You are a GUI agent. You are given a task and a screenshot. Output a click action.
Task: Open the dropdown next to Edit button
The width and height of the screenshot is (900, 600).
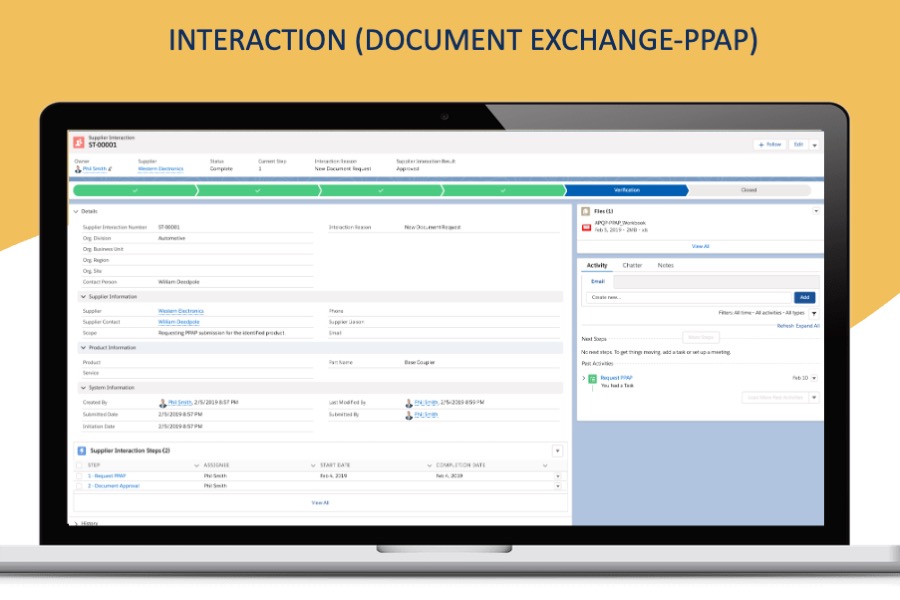pyautogui.click(x=814, y=144)
